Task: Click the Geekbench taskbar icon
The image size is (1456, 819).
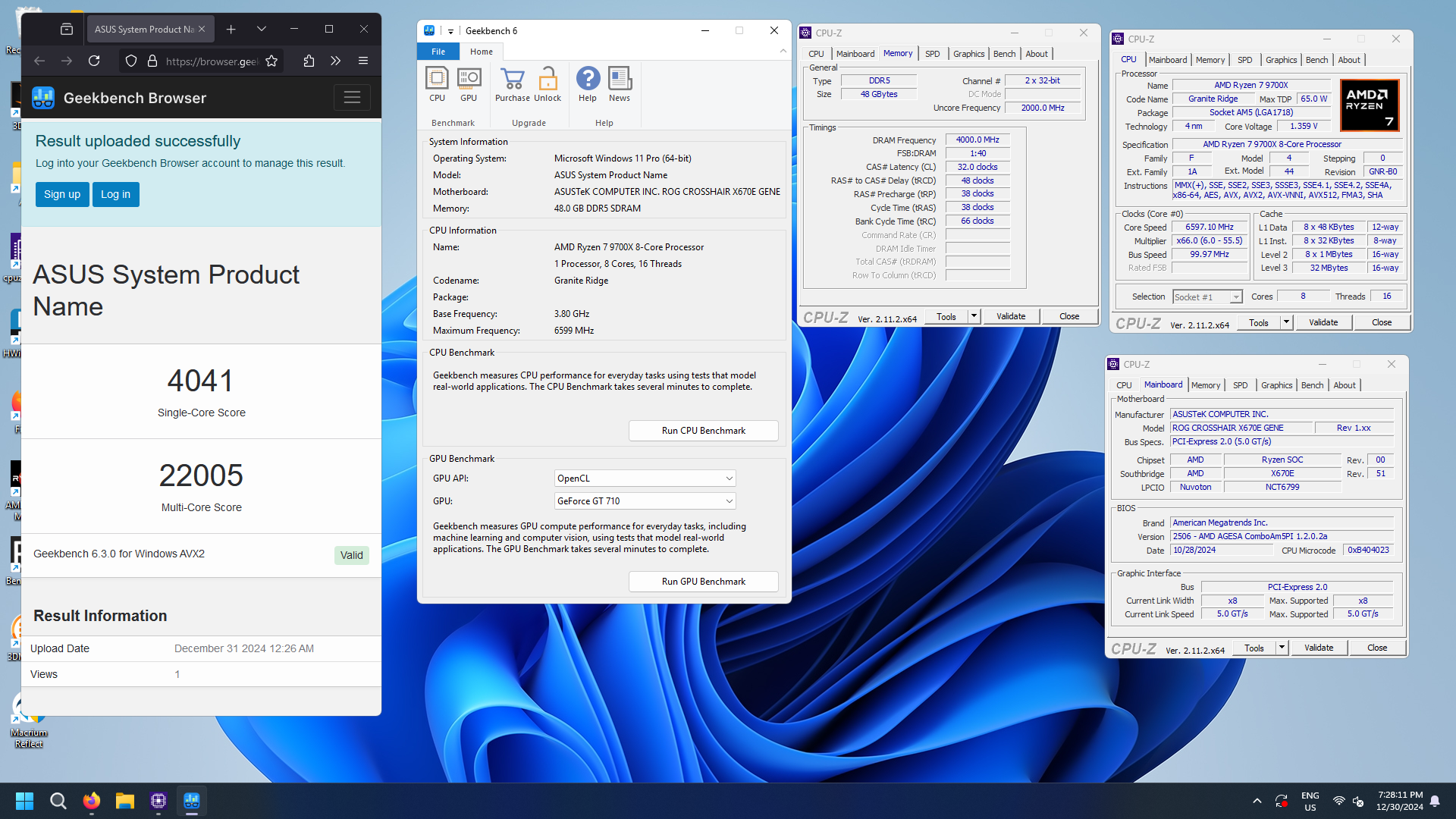Action: coord(192,801)
